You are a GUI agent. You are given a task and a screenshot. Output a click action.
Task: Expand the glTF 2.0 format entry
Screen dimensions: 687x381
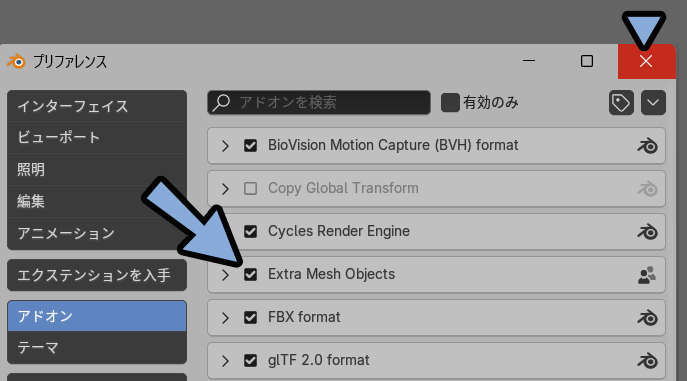pos(225,361)
